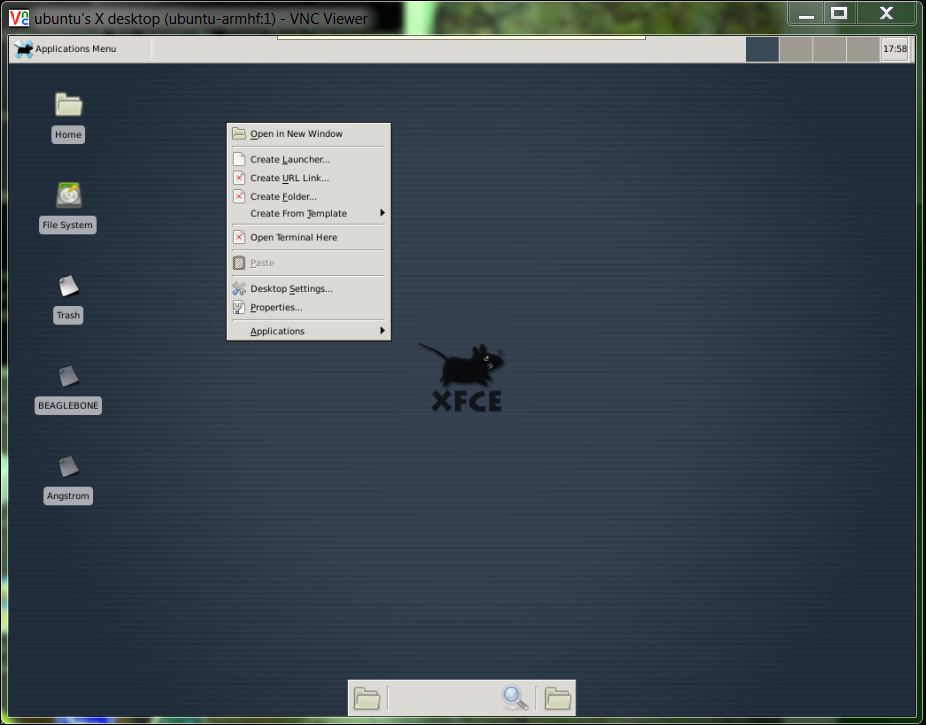Click the VNC Viewer title bar logo
Screen dimensions: 926x725
click(19, 18)
